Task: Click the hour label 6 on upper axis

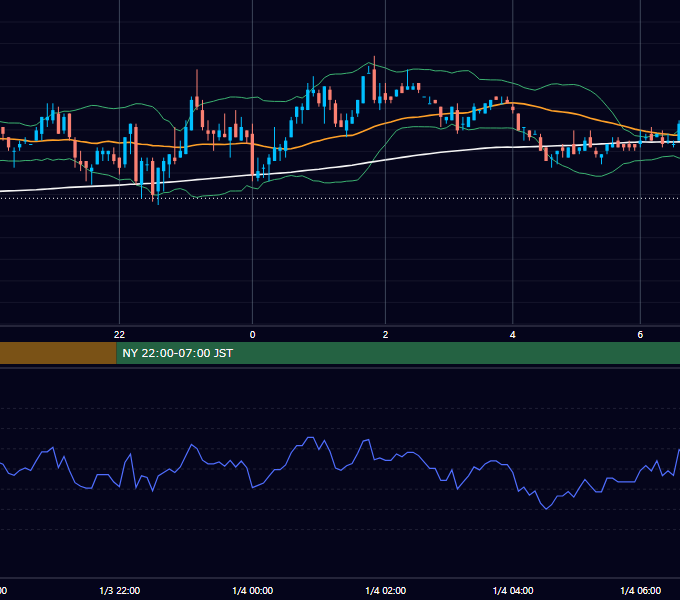Action: (640, 335)
